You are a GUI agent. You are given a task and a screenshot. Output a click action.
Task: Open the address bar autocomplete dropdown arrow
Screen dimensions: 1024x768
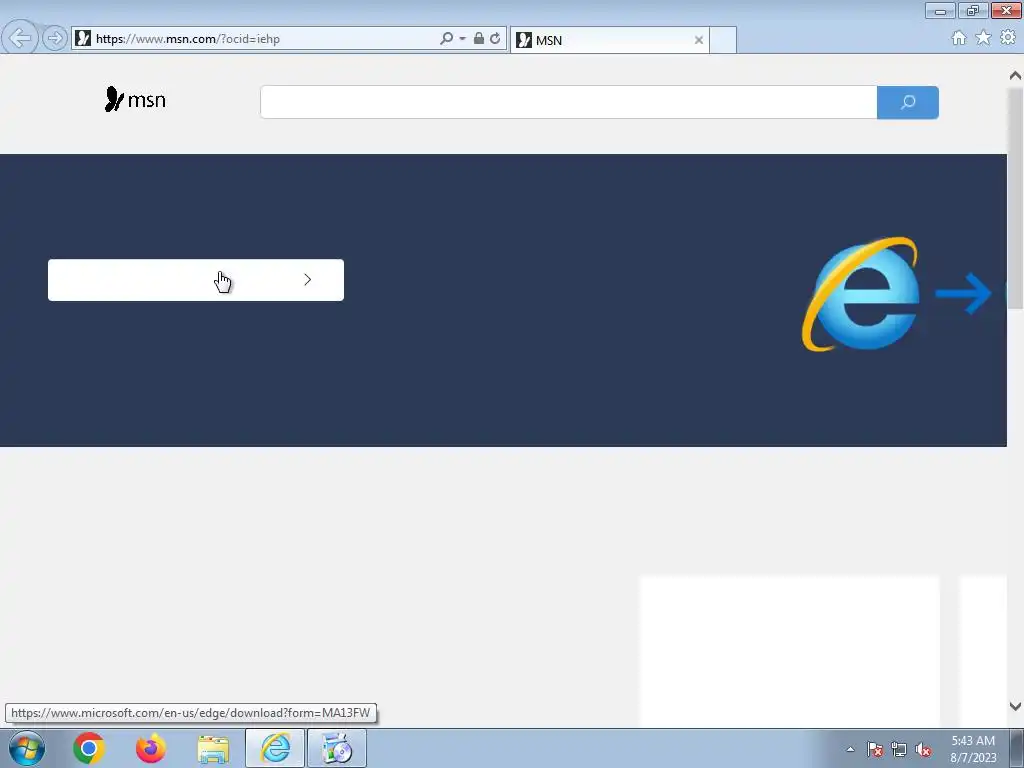462,39
